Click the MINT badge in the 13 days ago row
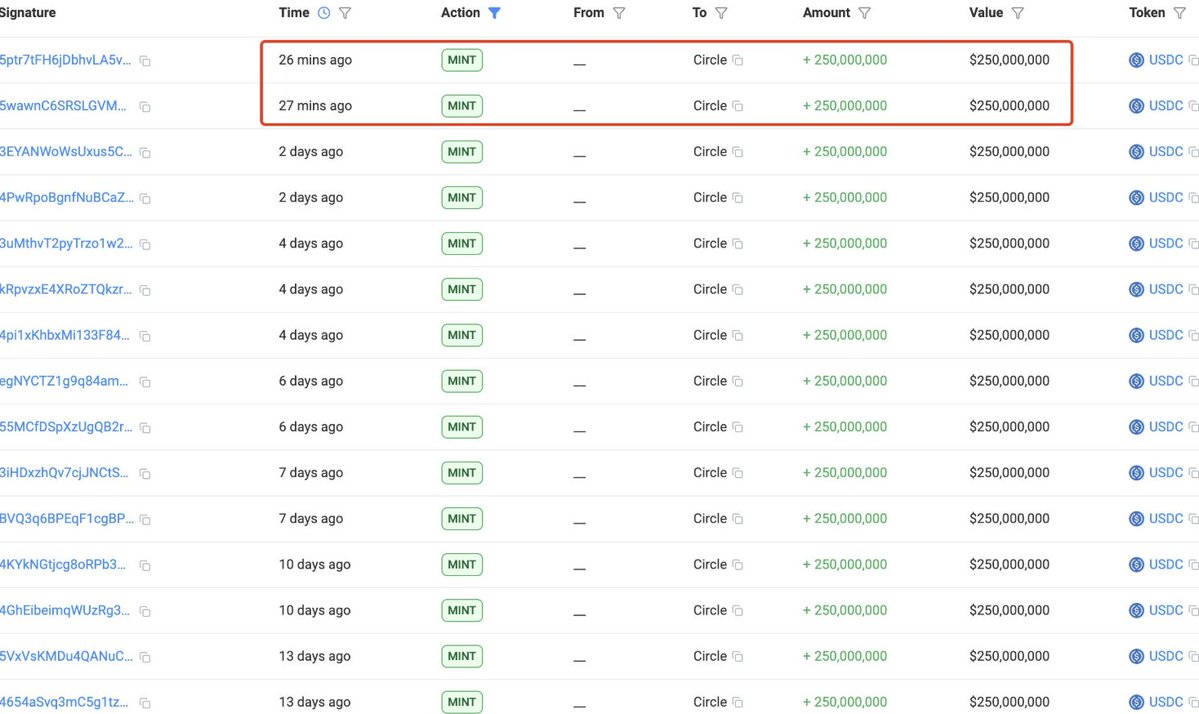 coord(461,656)
